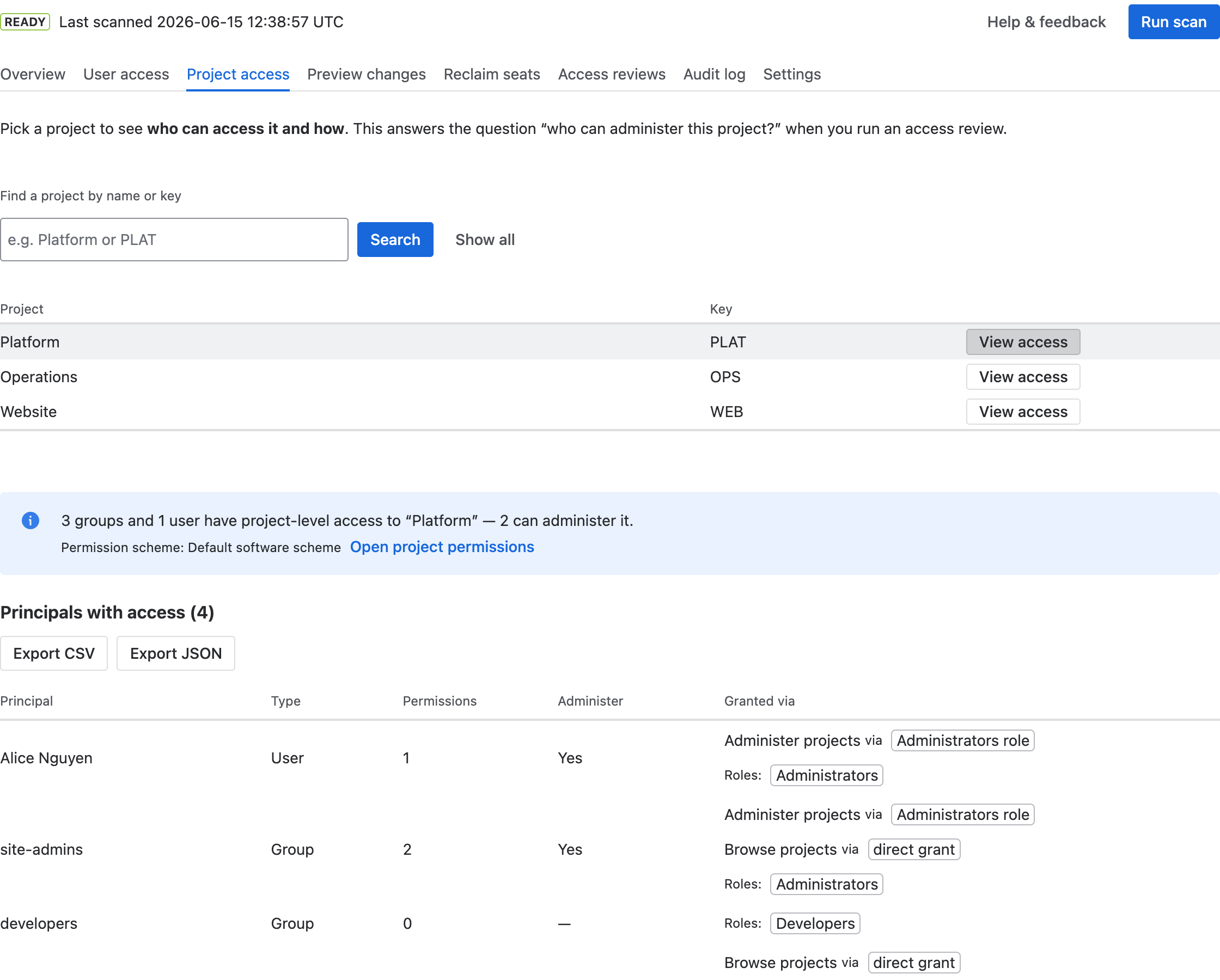Click the Developers role tag
Viewport: 1220px width, 980px height.
[x=815, y=924]
